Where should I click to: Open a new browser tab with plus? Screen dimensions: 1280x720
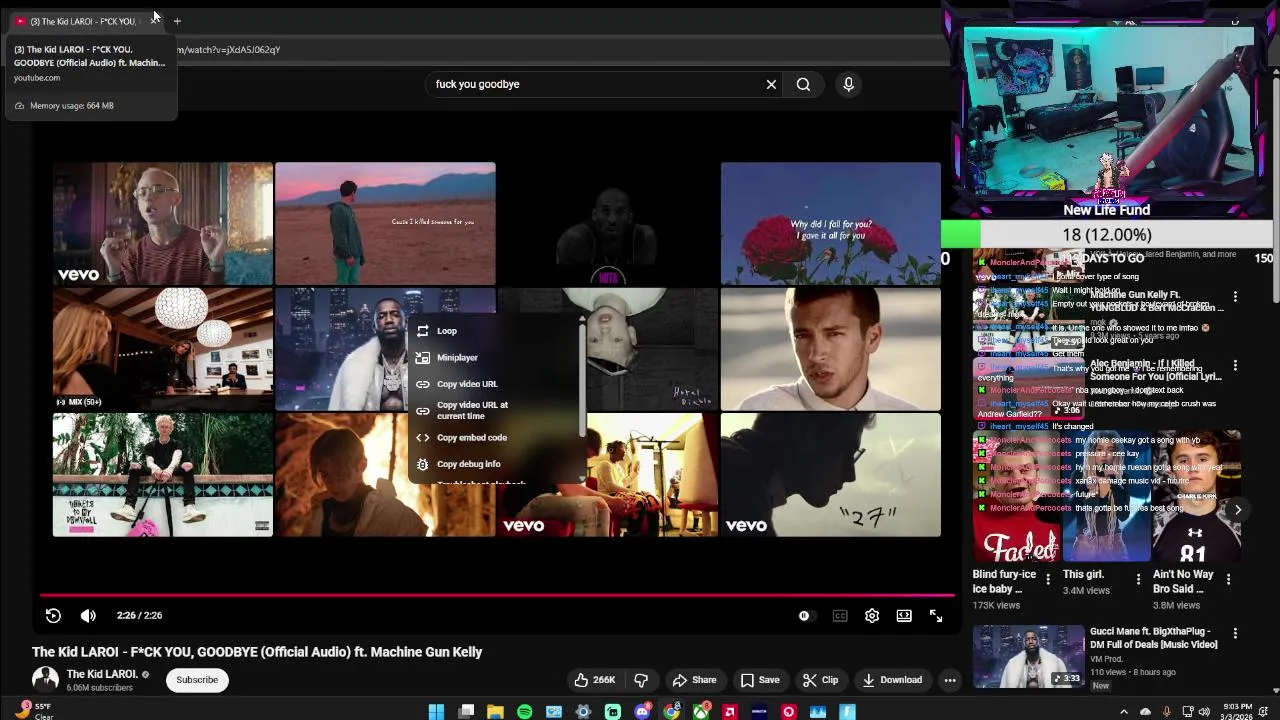click(177, 21)
